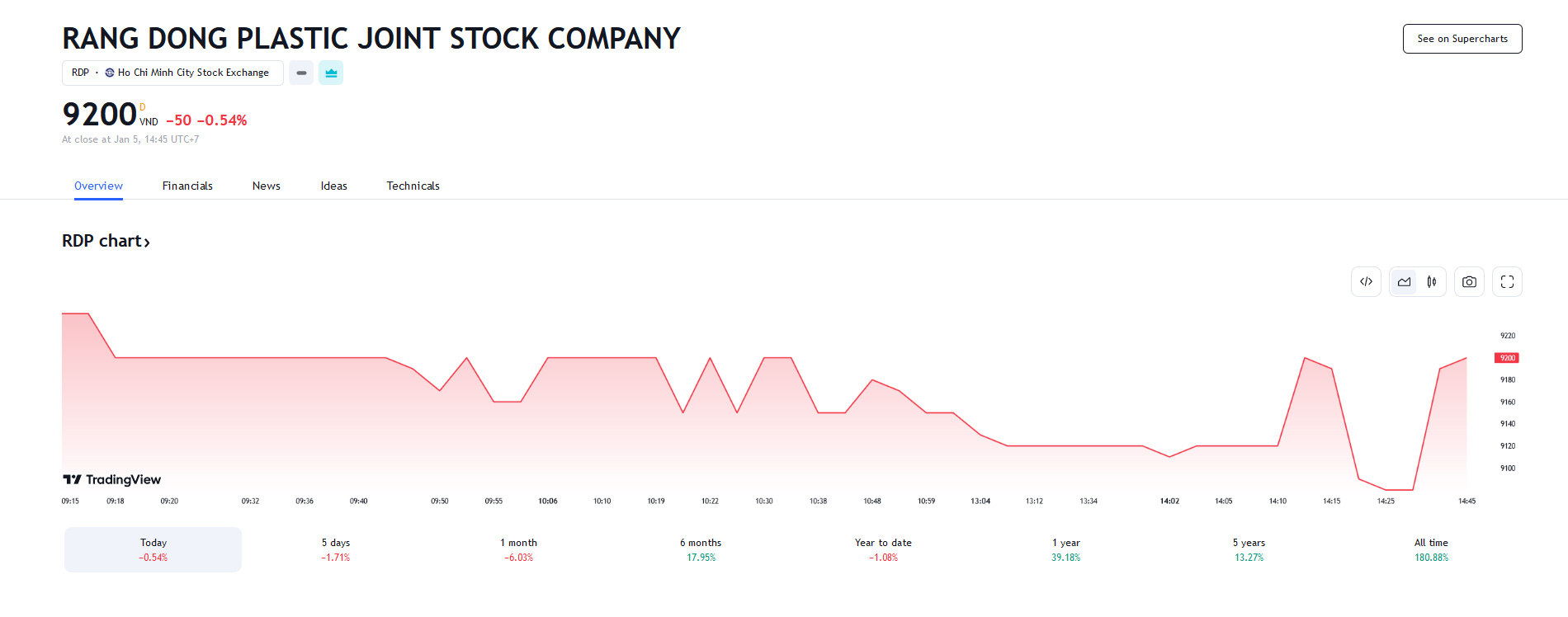This screenshot has width=1568, height=617.
Task: Select the 1 year period option
Action: (x=1065, y=549)
